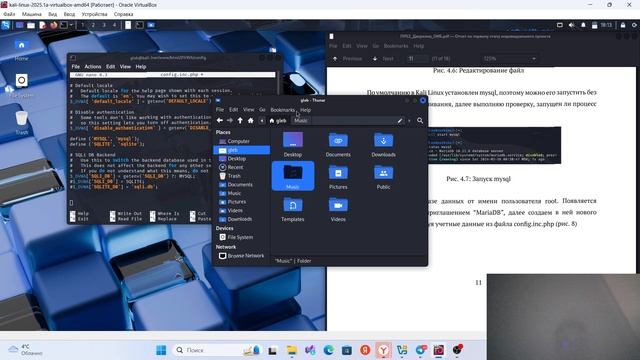
Task: Select gleb in Thunar sidebar
Action: (x=242, y=150)
